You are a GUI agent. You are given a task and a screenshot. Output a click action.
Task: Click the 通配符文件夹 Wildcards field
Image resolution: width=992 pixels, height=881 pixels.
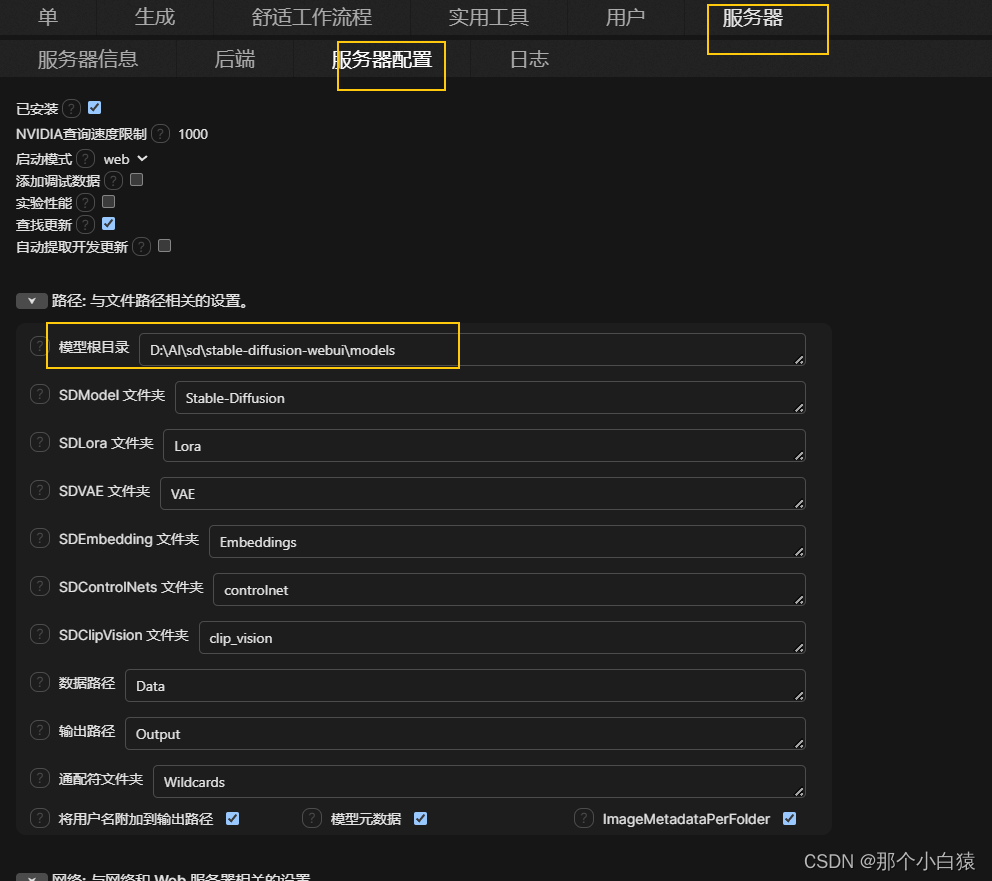[x=479, y=782]
